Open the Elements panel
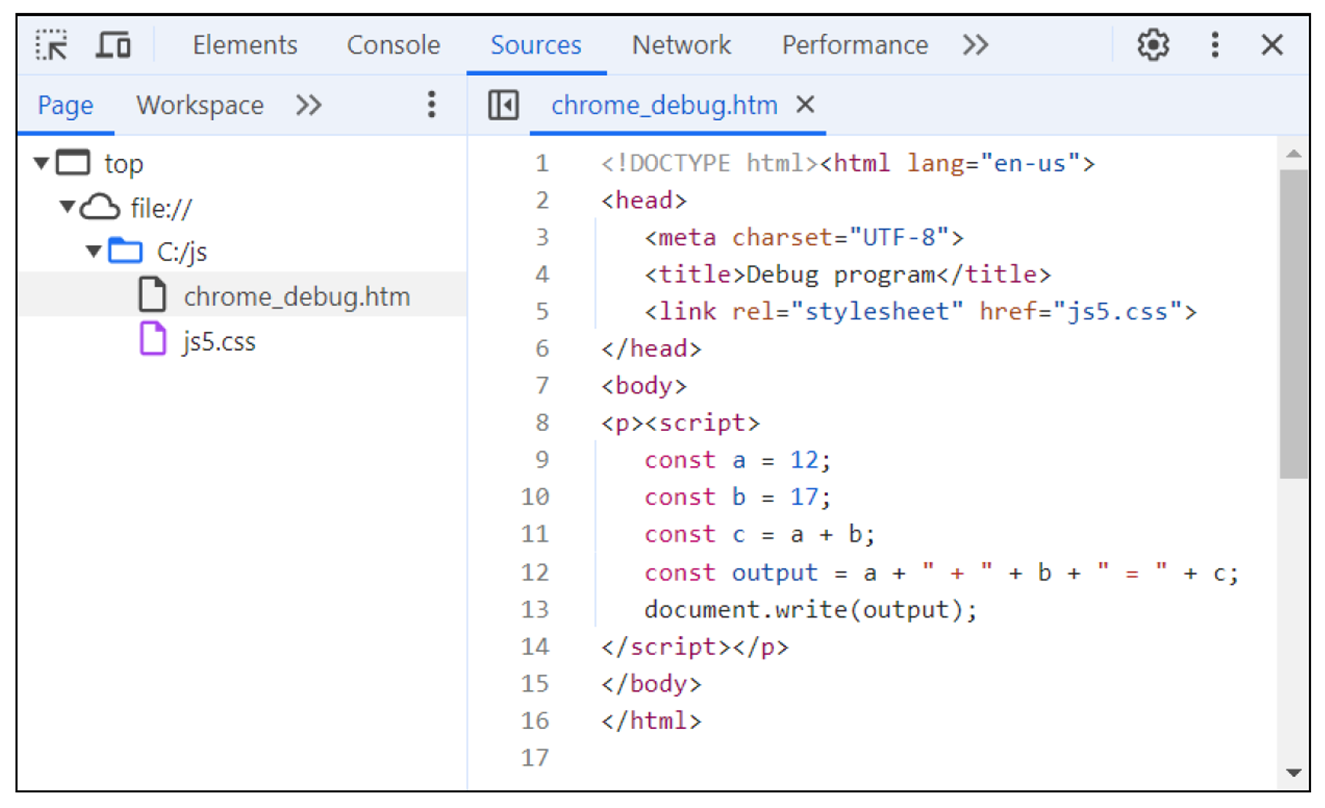This screenshot has width=1325, height=808. click(x=245, y=46)
